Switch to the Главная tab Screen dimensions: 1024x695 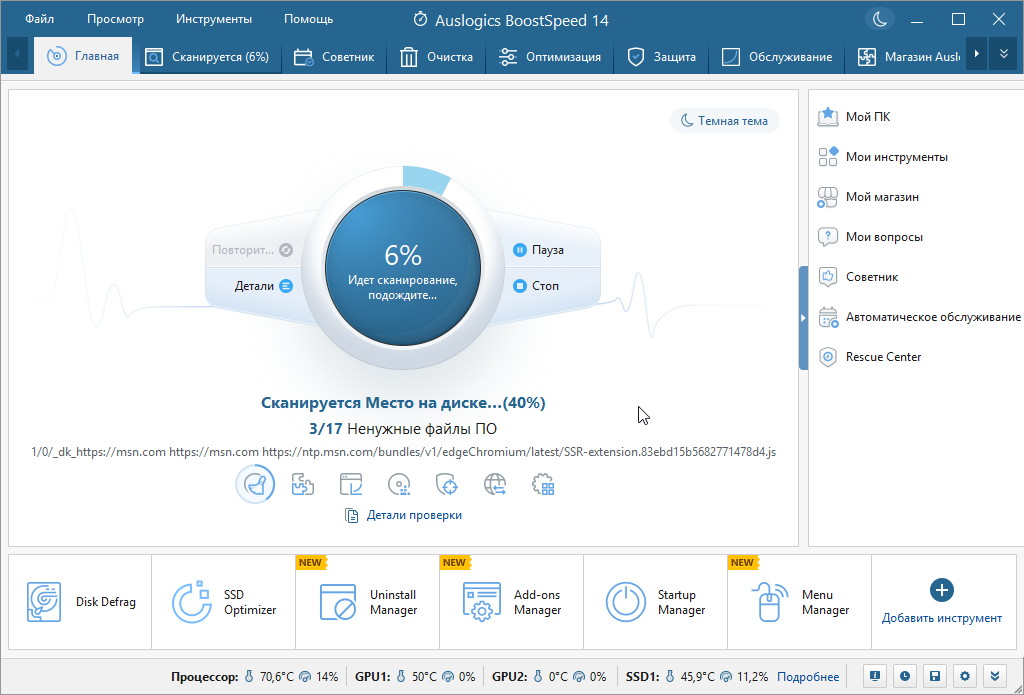(x=83, y=56)
